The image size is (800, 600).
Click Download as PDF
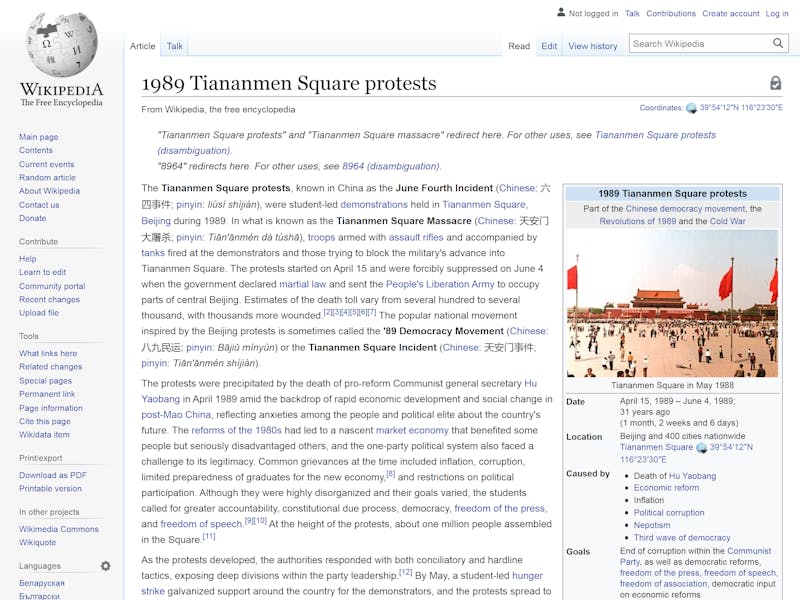click(53, 475)
